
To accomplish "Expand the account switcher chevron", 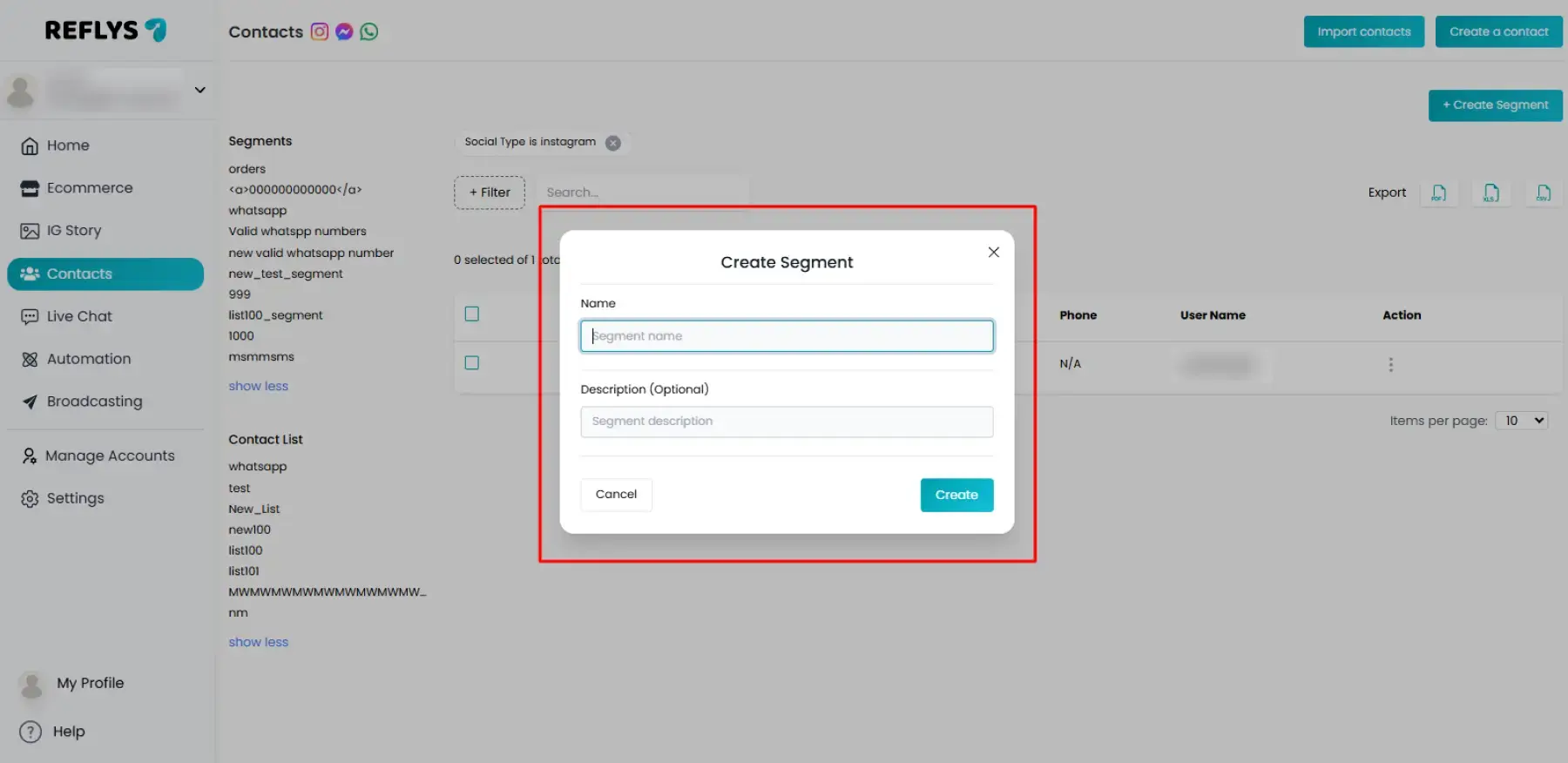I will (x=199, y=90).
